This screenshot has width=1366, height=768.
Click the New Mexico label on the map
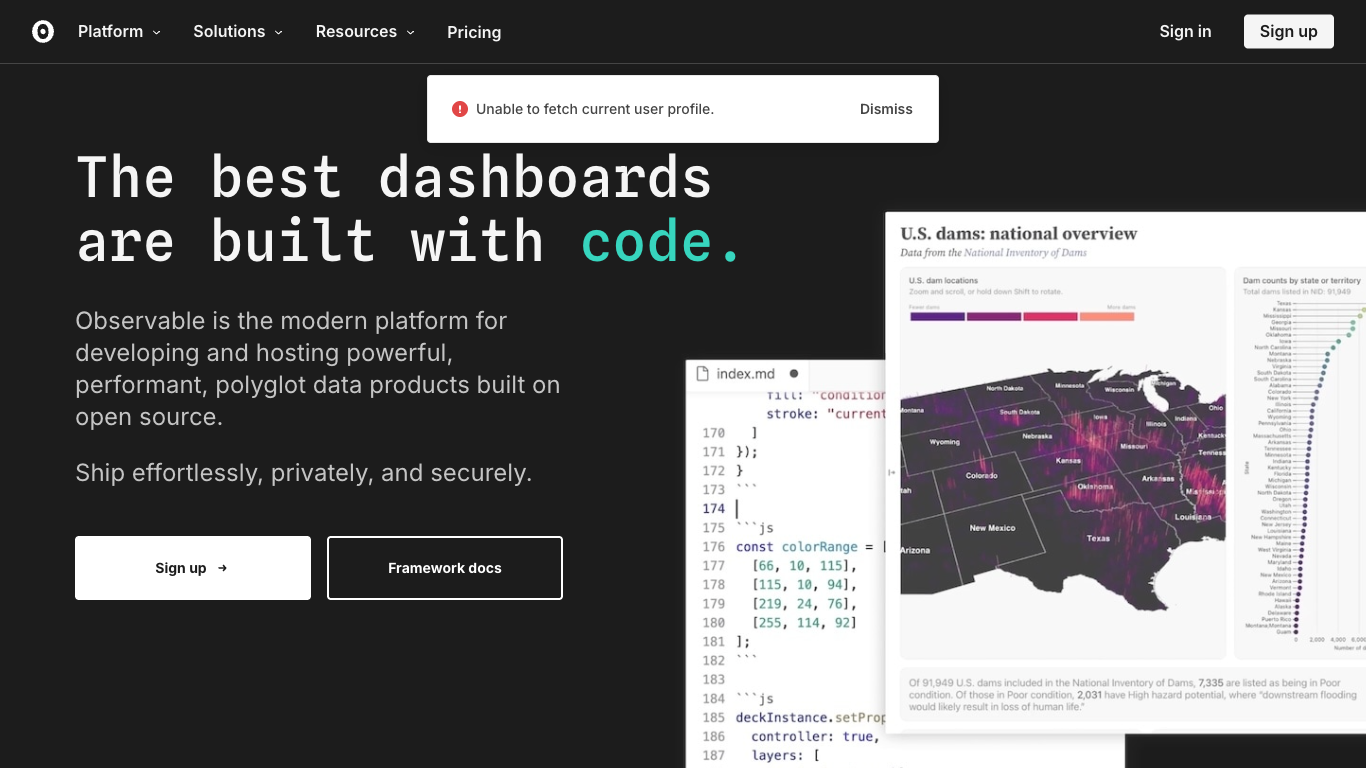tap(992, 528)
